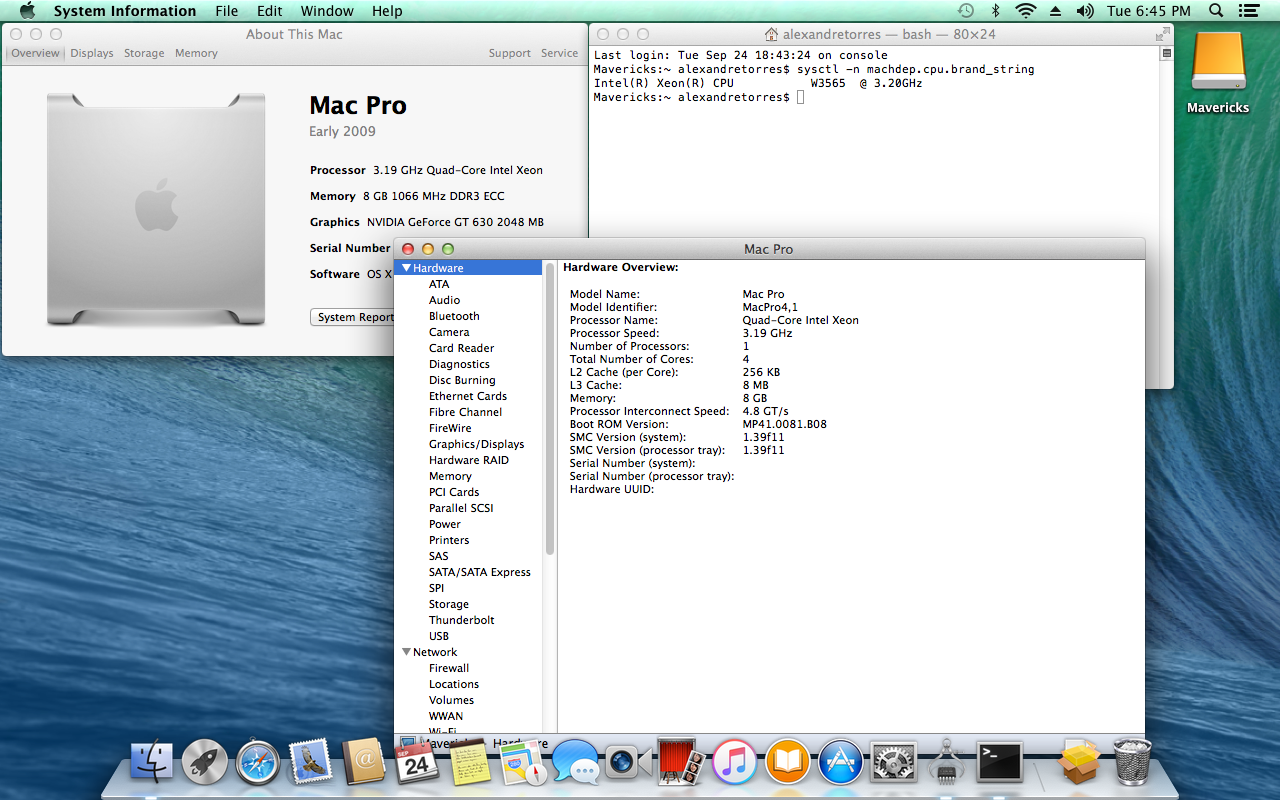Switch to the Memory tab in About This Mac
1280x800 pixels.
coord(196,53)
